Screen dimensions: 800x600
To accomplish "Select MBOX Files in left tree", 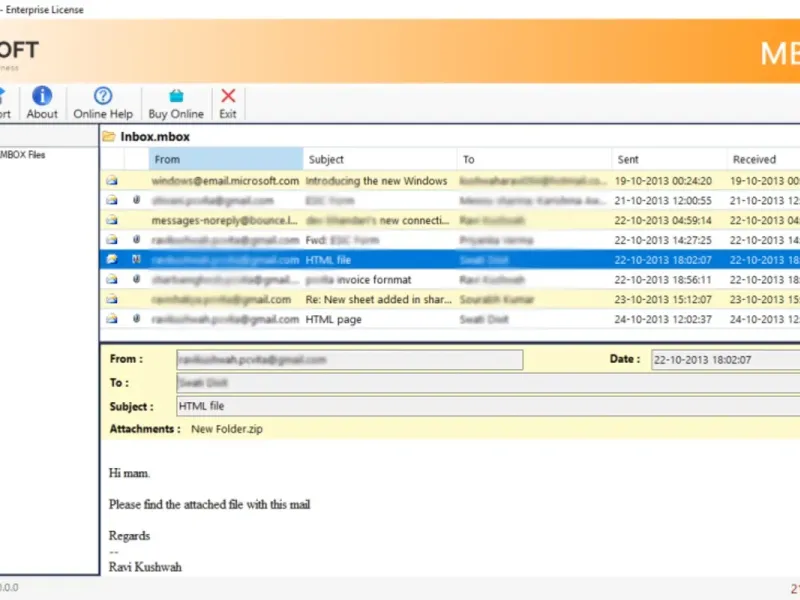I will (x=22, y=155).
